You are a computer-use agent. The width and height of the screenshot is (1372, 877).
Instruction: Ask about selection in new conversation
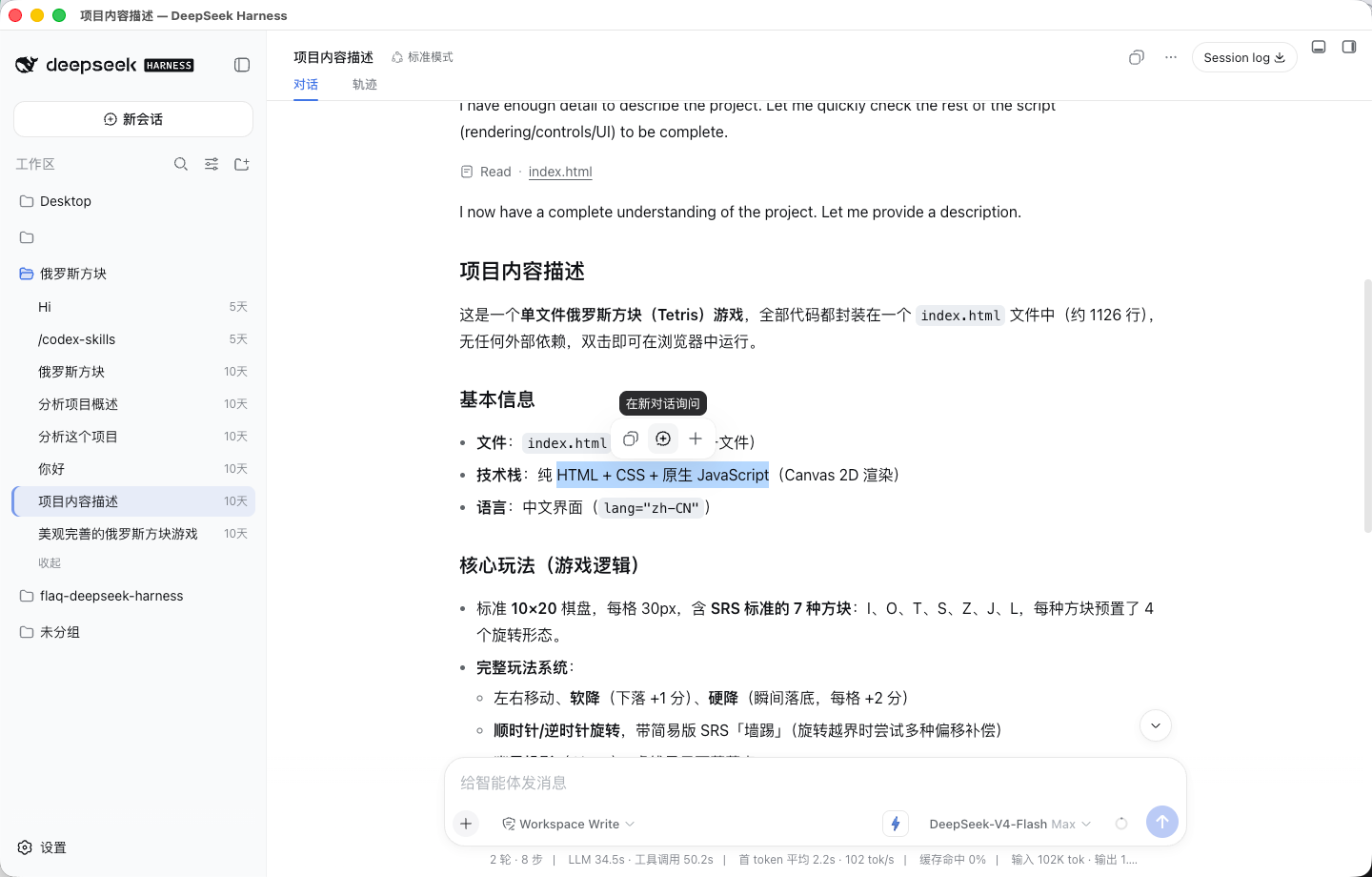pyautogui.click(x=663, y=438)
